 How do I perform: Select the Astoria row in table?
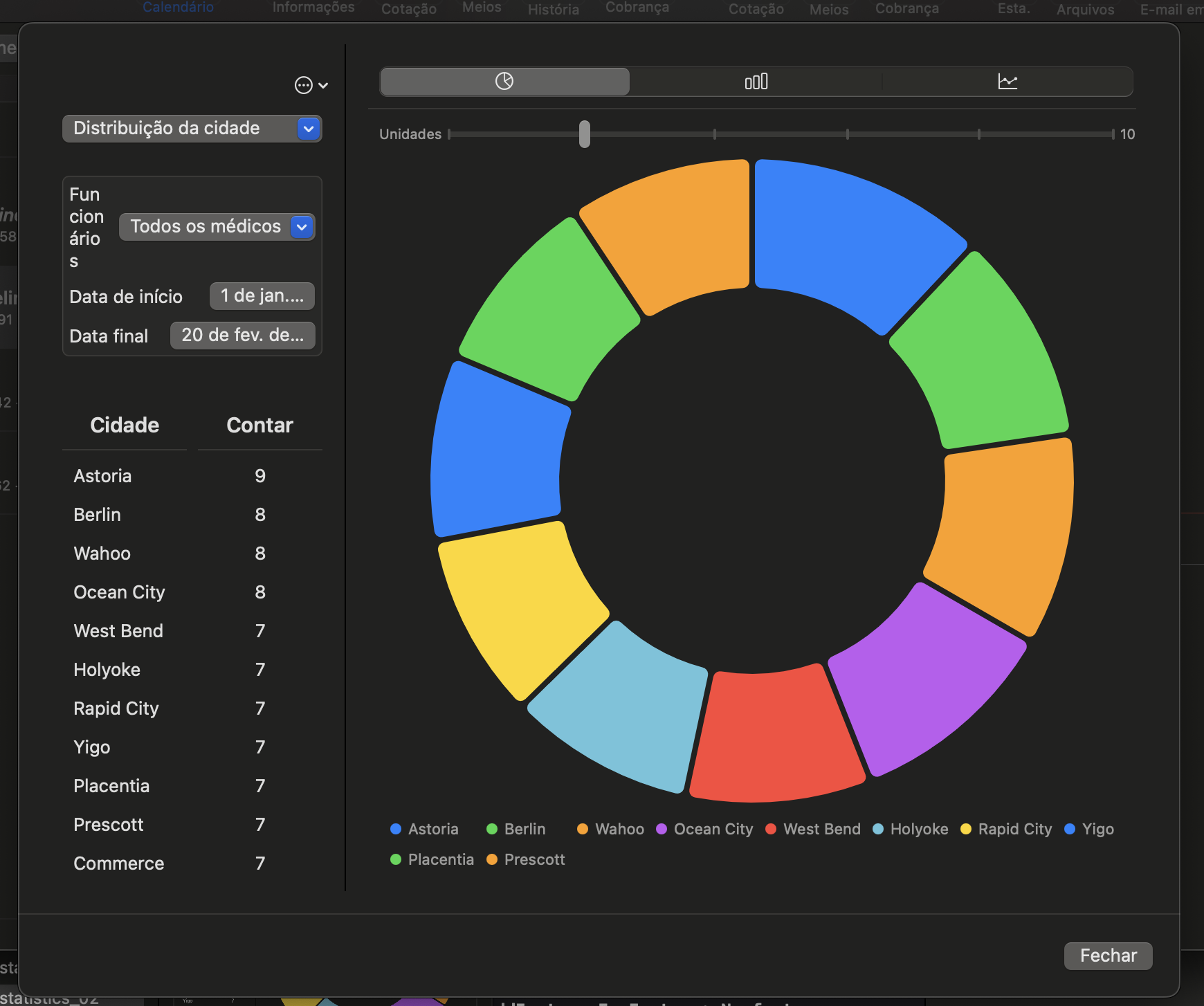click(x=192, y=476)
